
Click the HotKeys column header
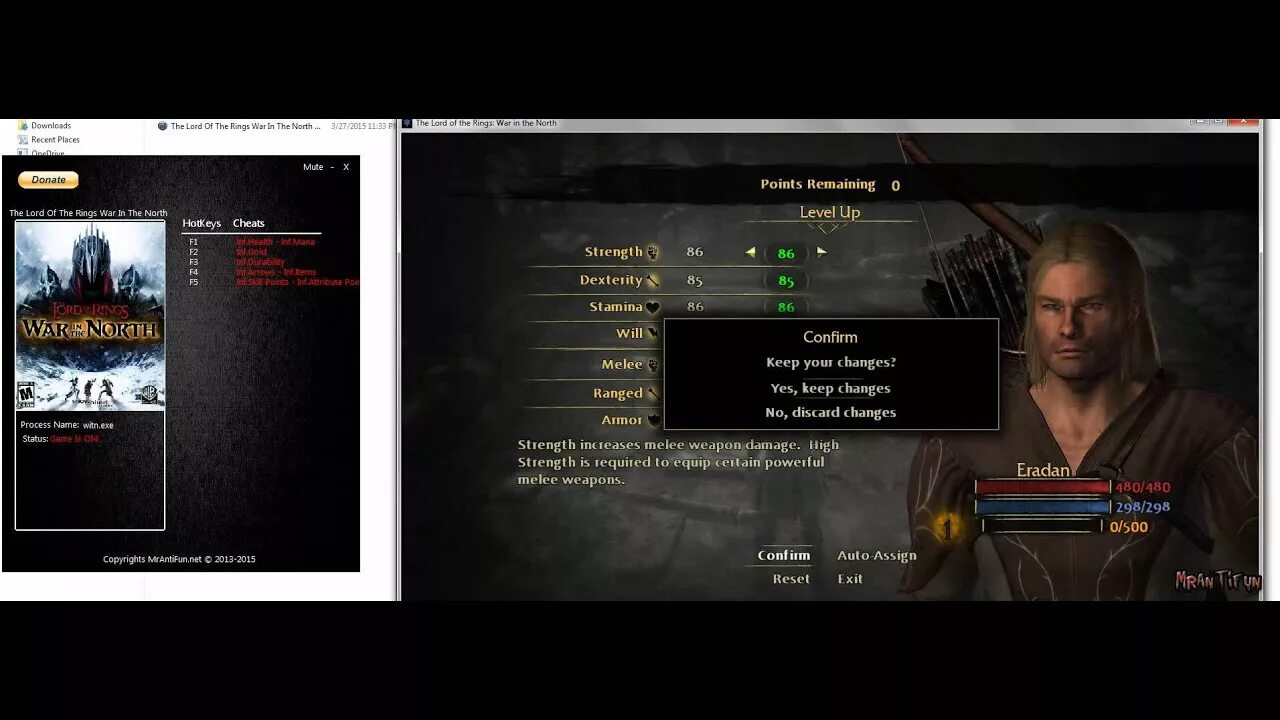(x=201, y=224)
